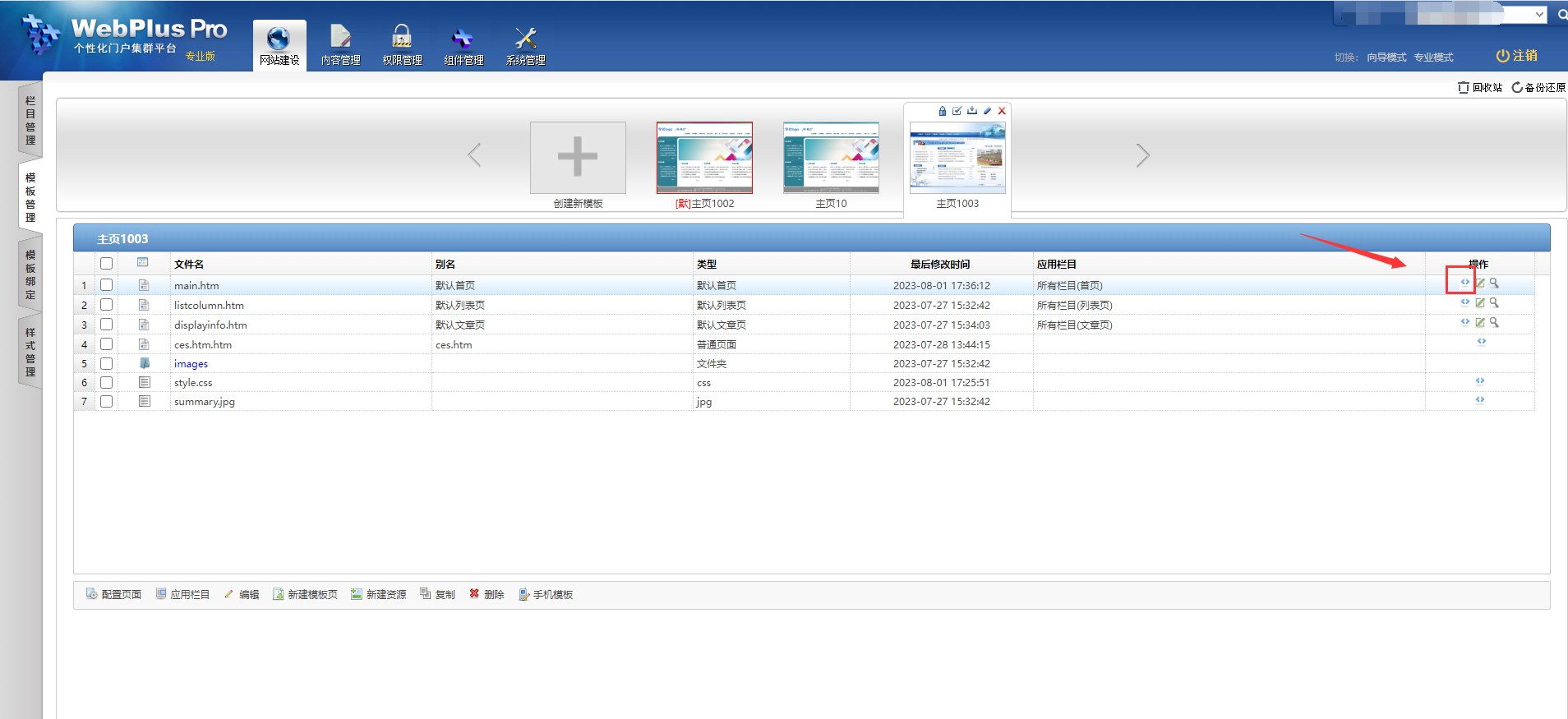Click the export icon above 主页1003 template
1568x719 pixels.
[972, 111]
